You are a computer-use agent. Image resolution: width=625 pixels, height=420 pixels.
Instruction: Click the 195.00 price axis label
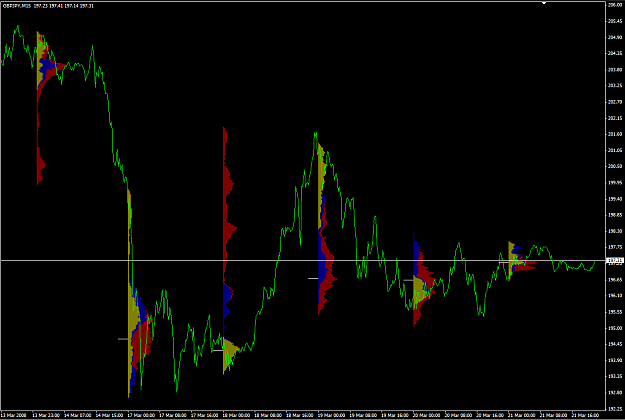click(615, 328)
